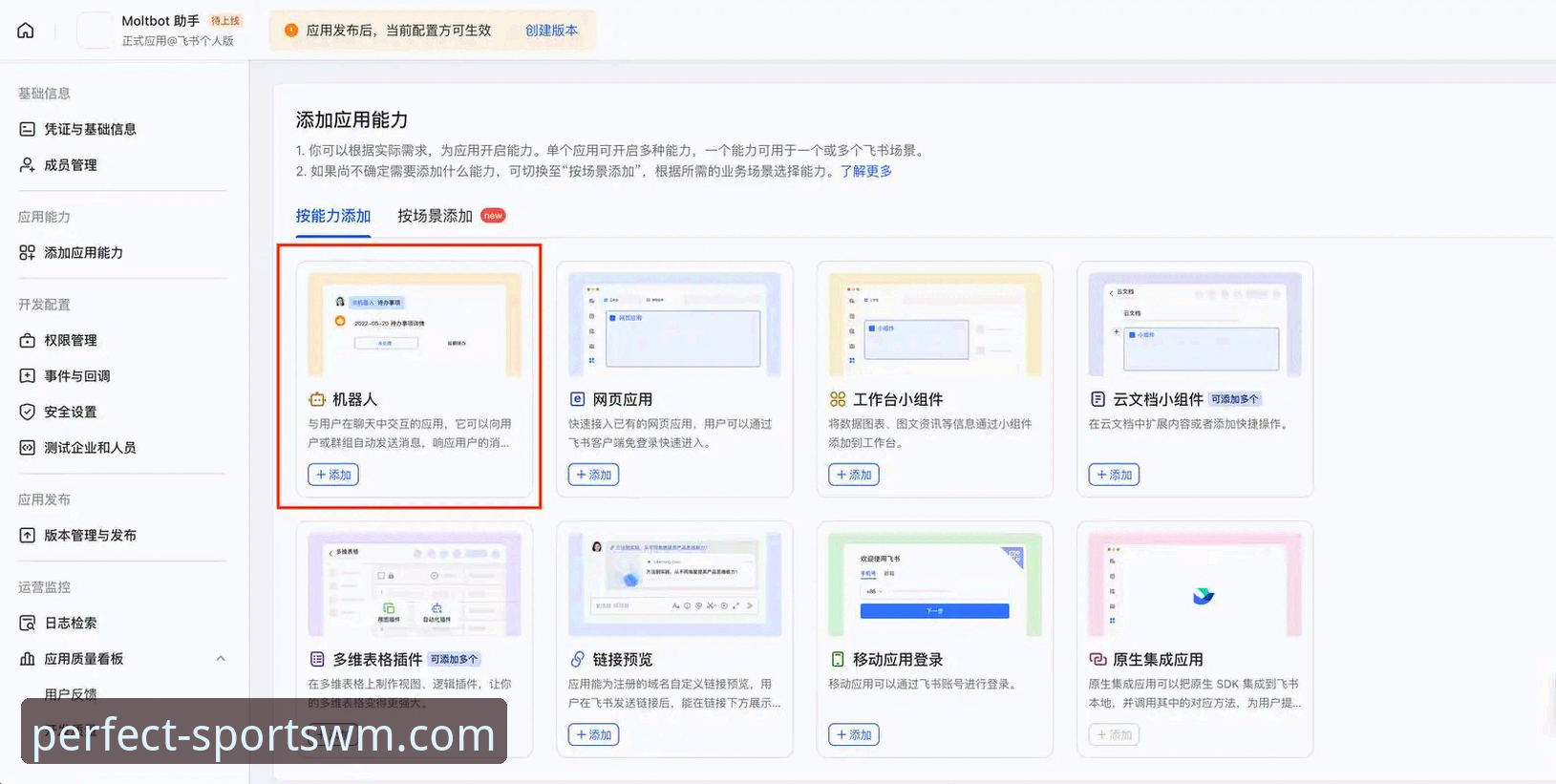Image resolution: width=1556 pixels, height=784 pixels.
Task: Click the 原生集成应用 icon
Action: [1098, 659]
